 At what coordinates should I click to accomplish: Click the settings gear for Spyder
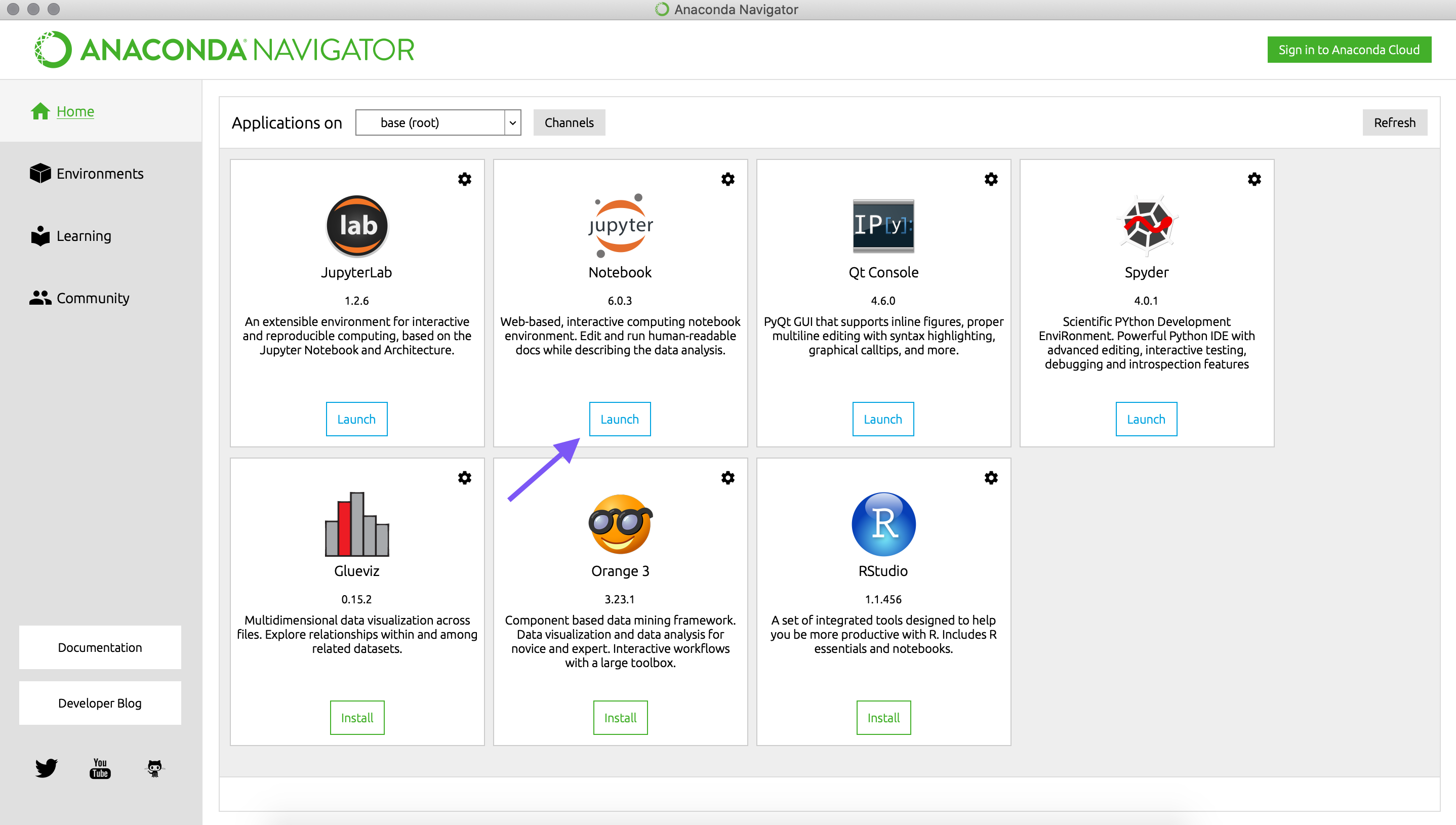coord(1254,179)
